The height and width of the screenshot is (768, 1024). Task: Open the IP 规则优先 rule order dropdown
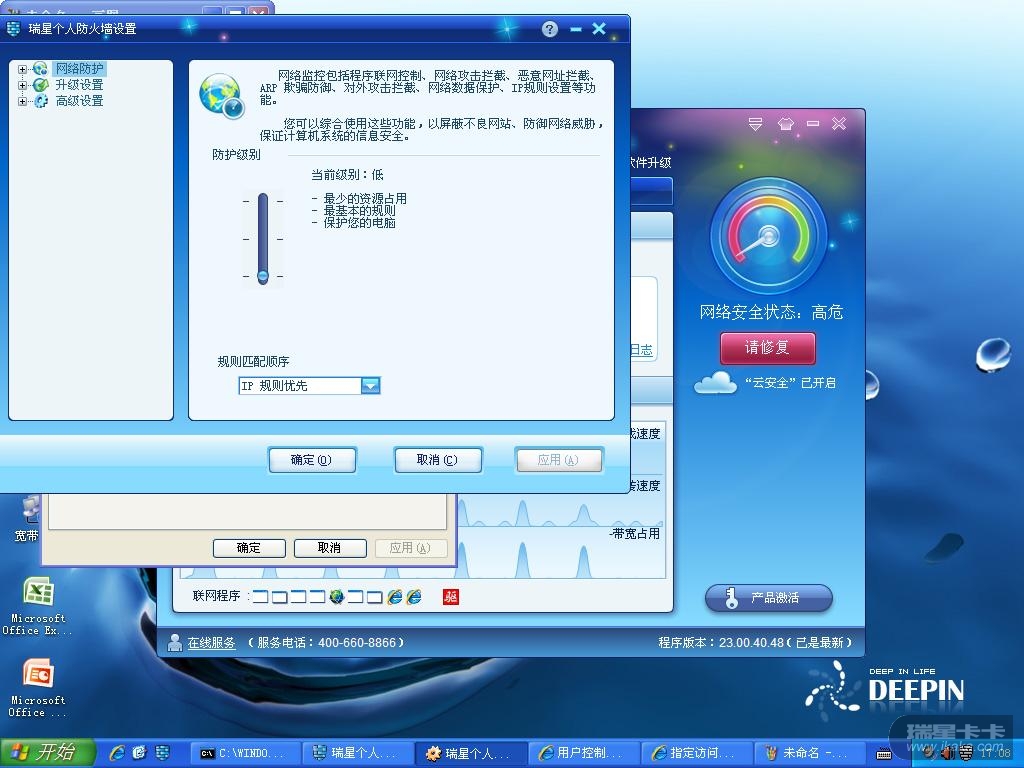coord(370,386)
